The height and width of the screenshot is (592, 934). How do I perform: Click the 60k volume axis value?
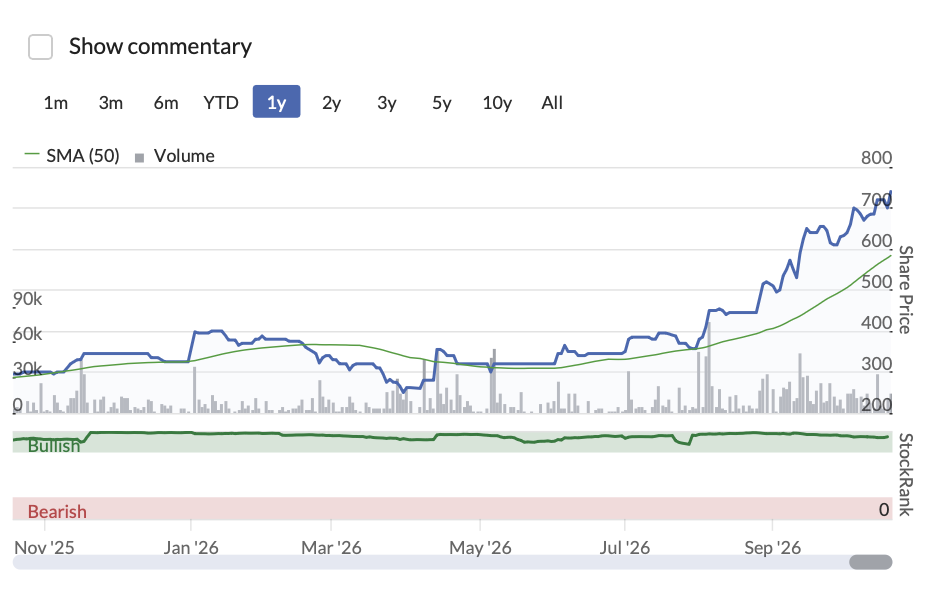(28, 334)
